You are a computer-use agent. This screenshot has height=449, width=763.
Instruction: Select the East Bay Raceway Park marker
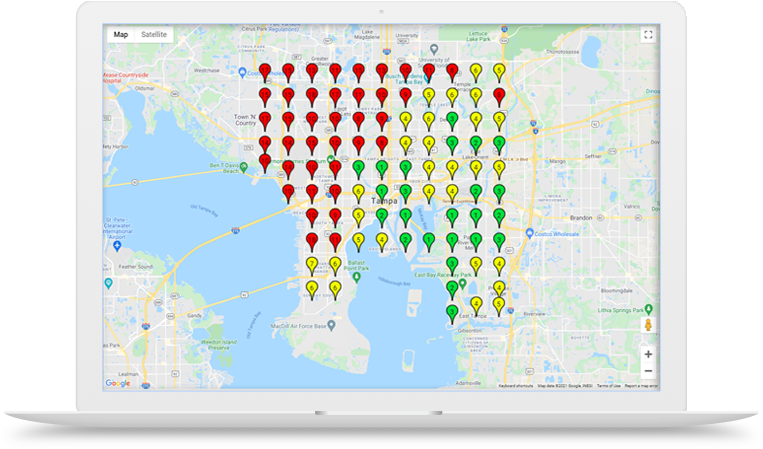(463, 283)
